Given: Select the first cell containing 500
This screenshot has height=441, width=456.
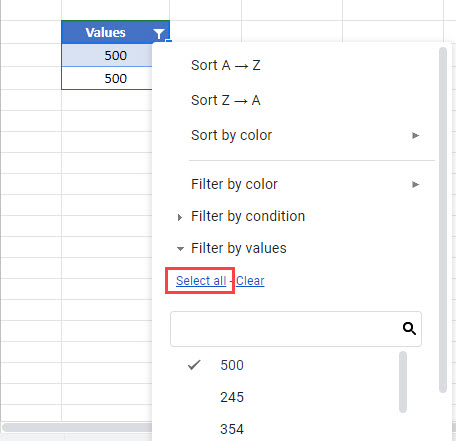Looking at the screenshot, I should [107, 55].
